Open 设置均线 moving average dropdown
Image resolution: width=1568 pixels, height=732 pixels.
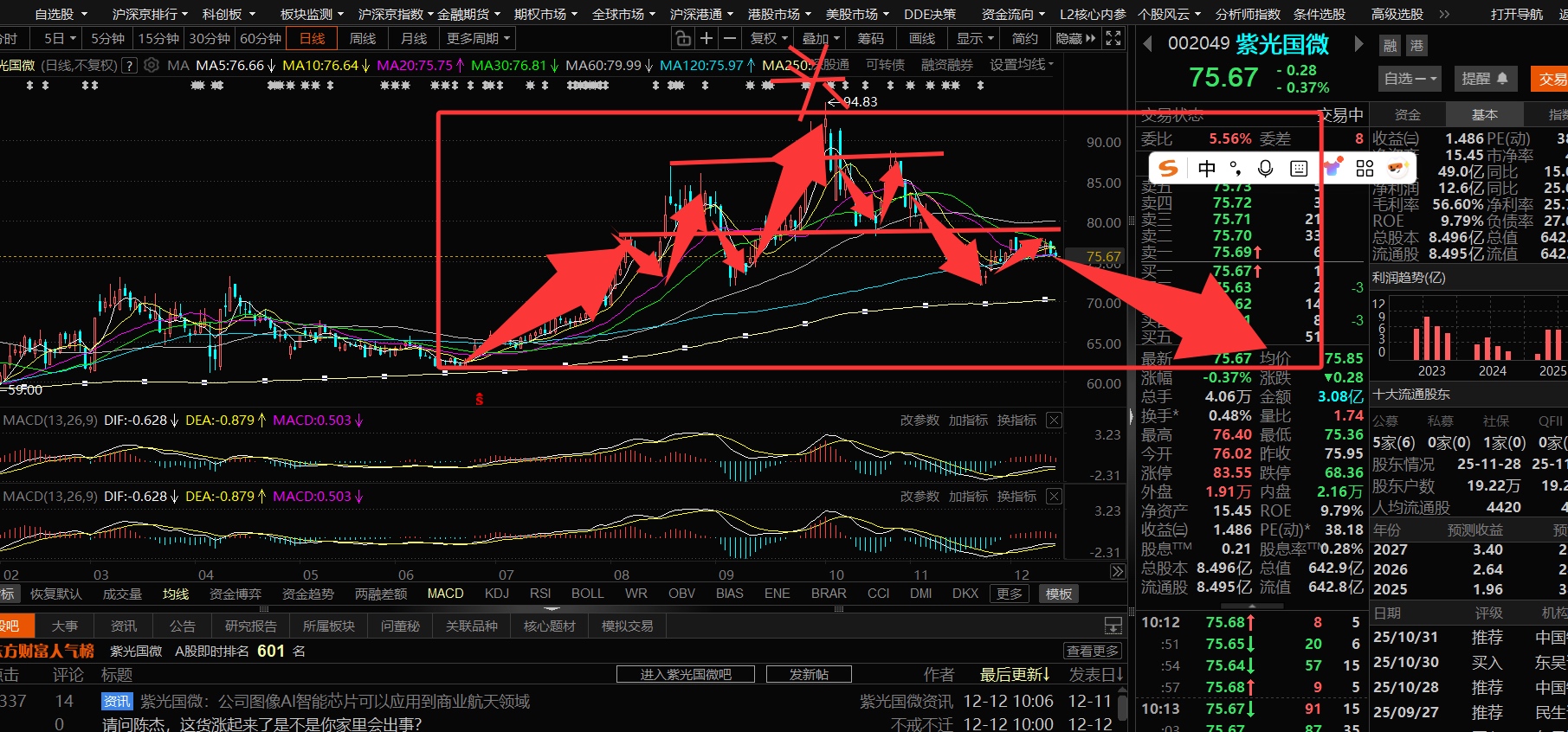click(x=1022, y=65)
